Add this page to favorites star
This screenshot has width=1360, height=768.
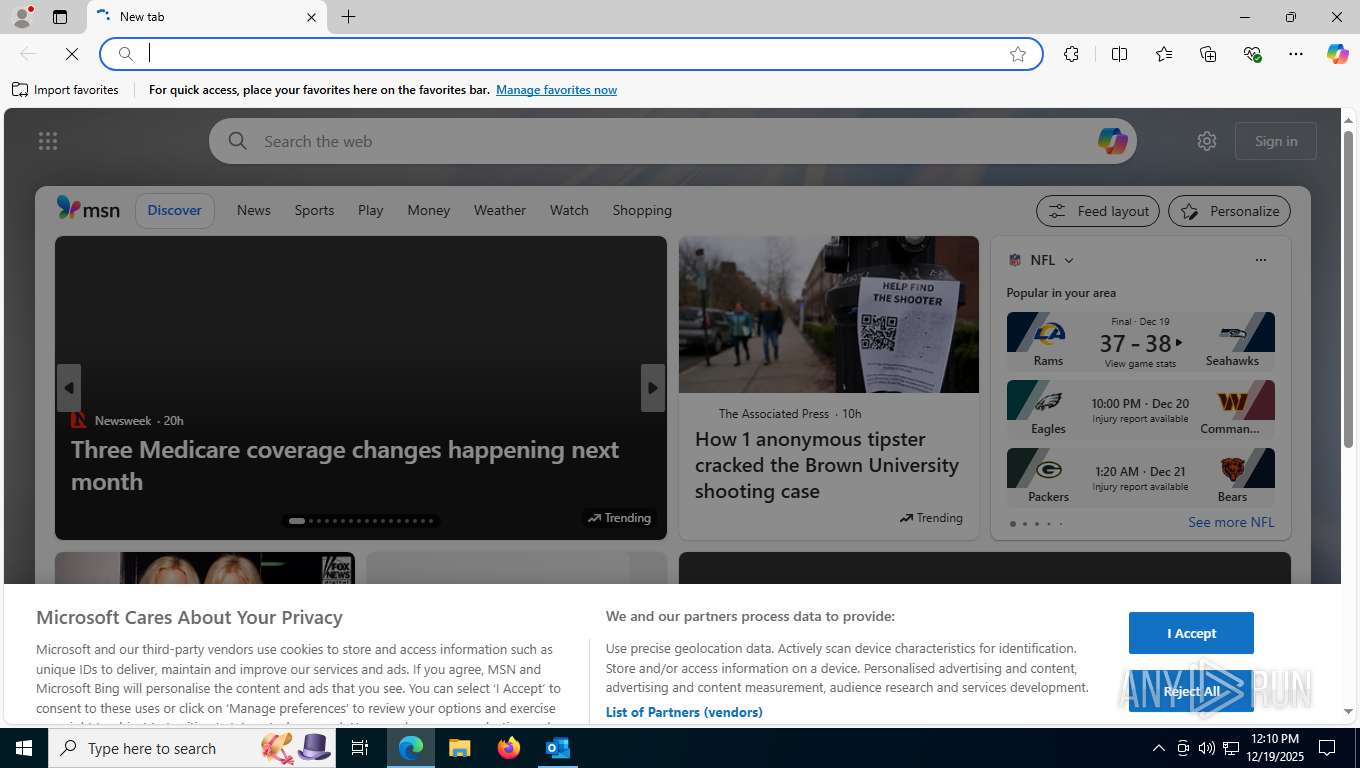click(1018, 54)
